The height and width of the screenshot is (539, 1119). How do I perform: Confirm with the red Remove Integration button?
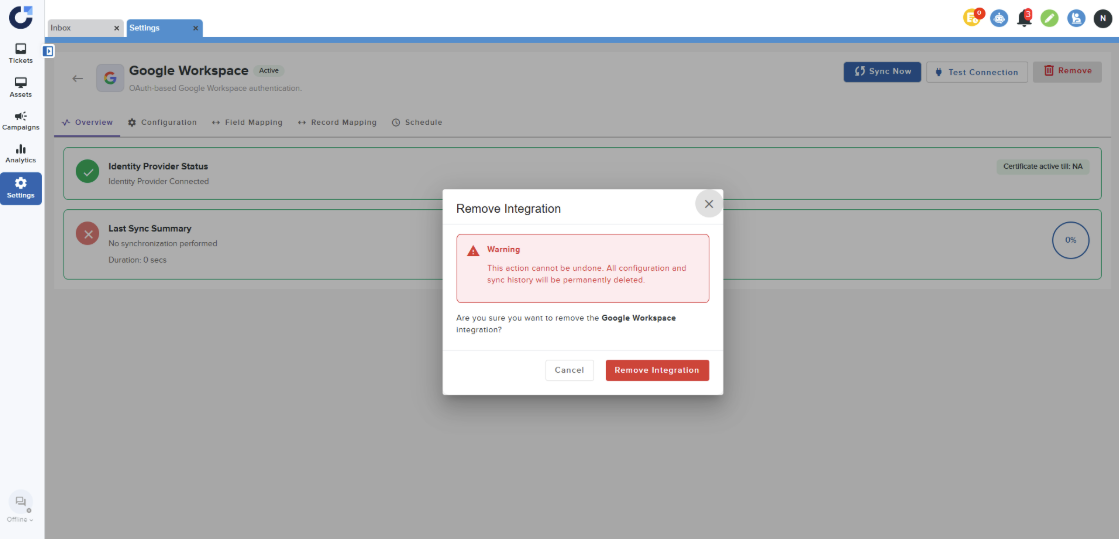click(657, 370)
